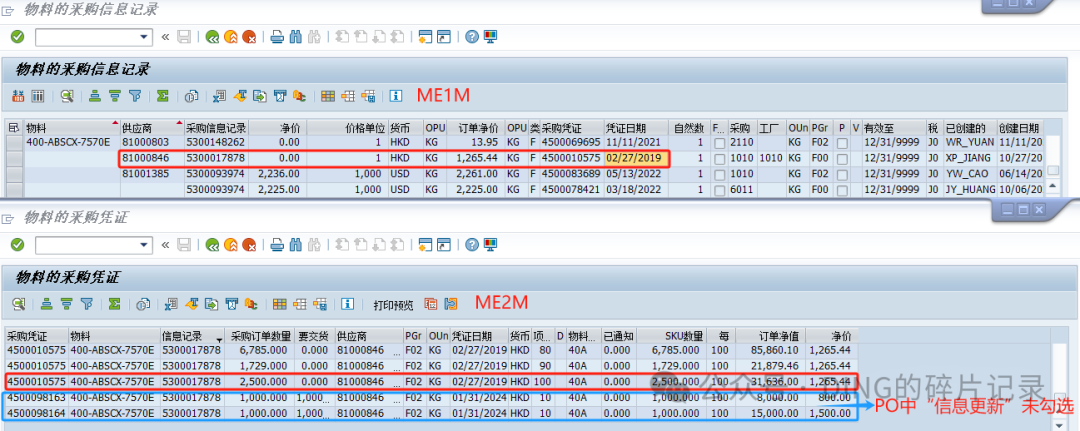Select the 31,636.00 order value cell

click(x=770, y=381)
